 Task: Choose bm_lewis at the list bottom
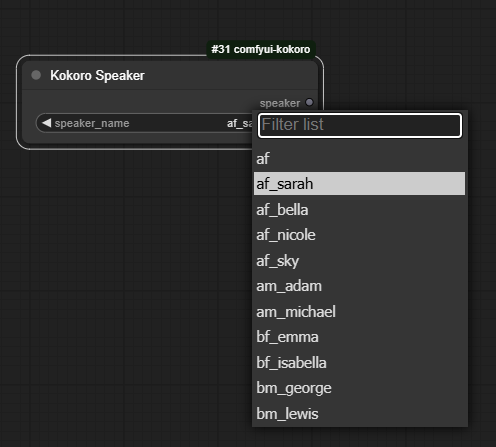359,414
